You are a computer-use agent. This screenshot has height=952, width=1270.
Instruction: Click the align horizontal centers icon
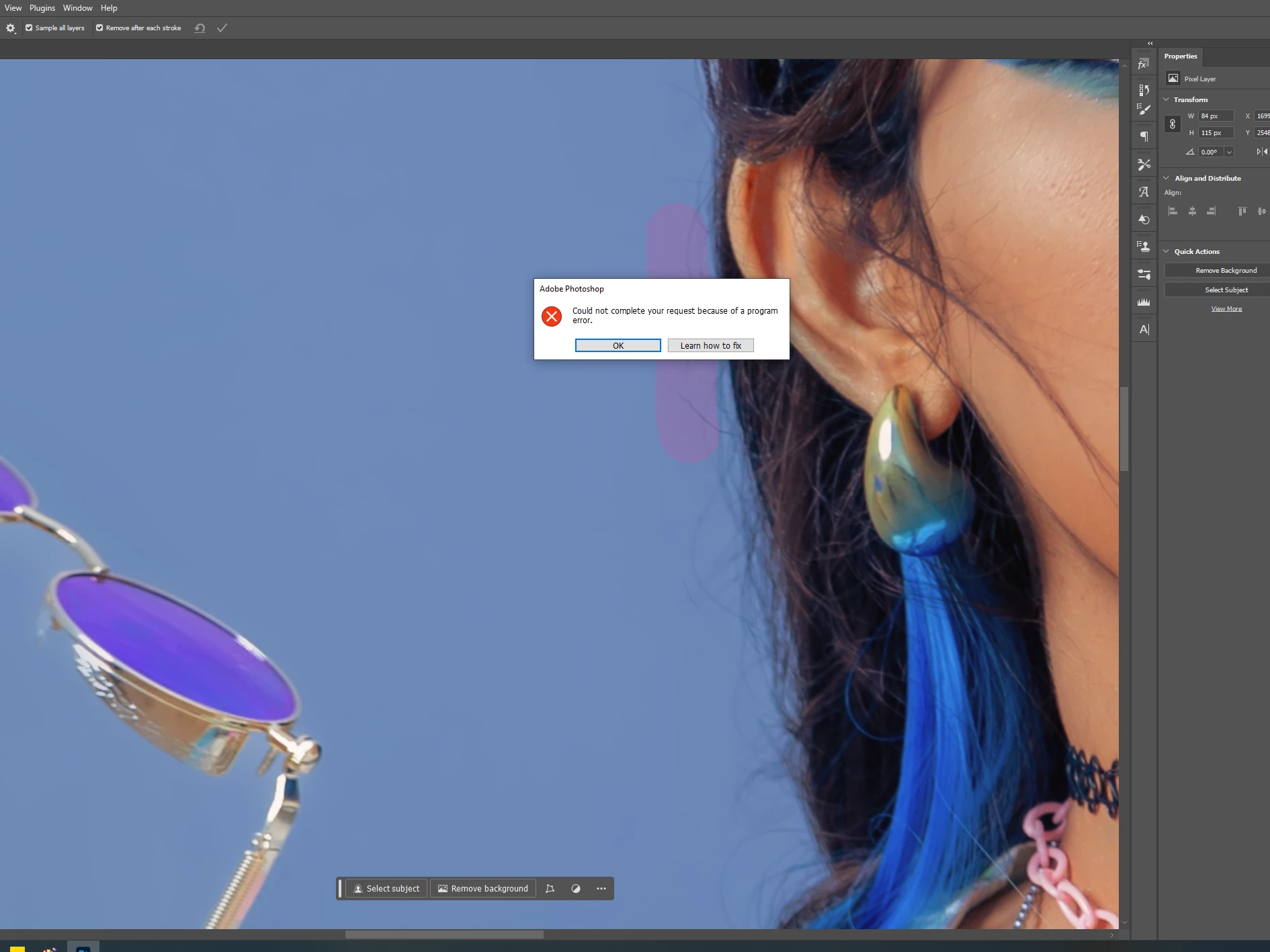pyautogui.click(x=1192, y=211)
